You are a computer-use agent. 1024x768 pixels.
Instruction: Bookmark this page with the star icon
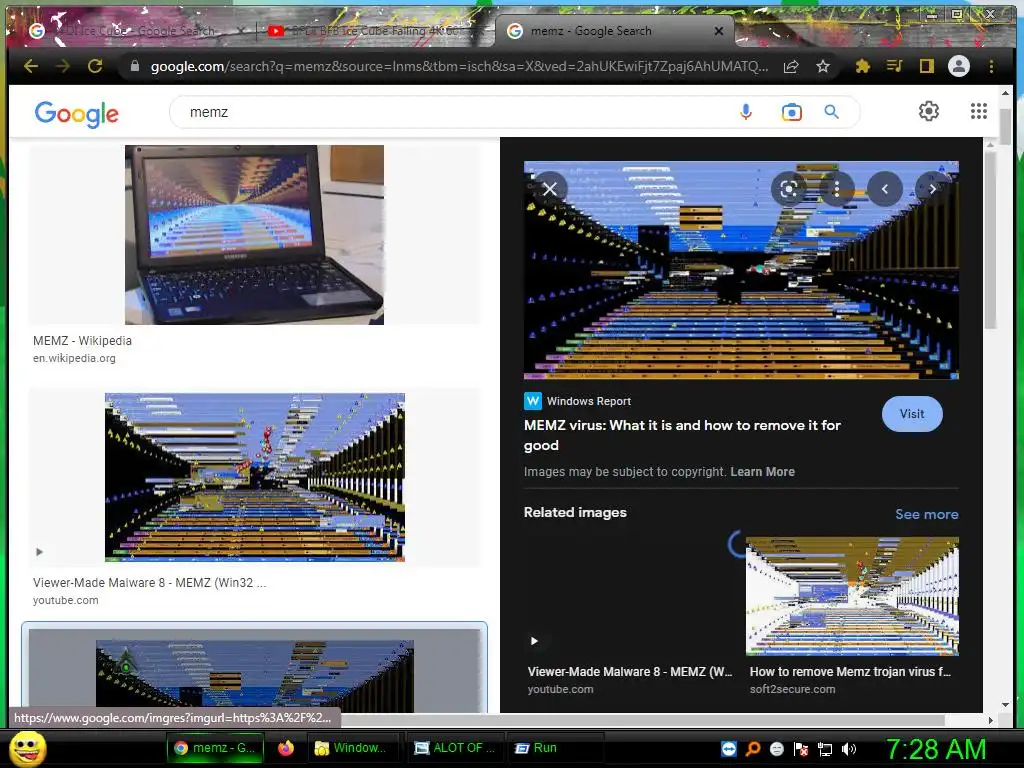coord(823,66)
